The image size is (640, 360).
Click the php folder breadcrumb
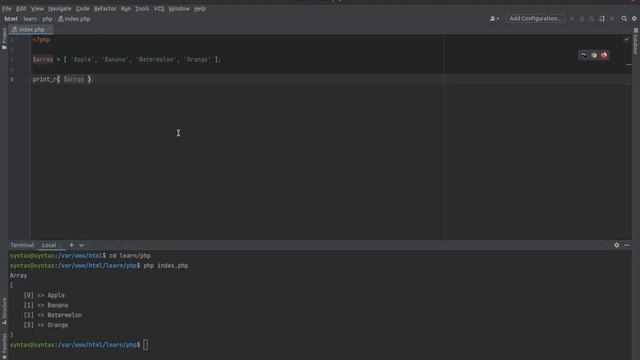47,19
